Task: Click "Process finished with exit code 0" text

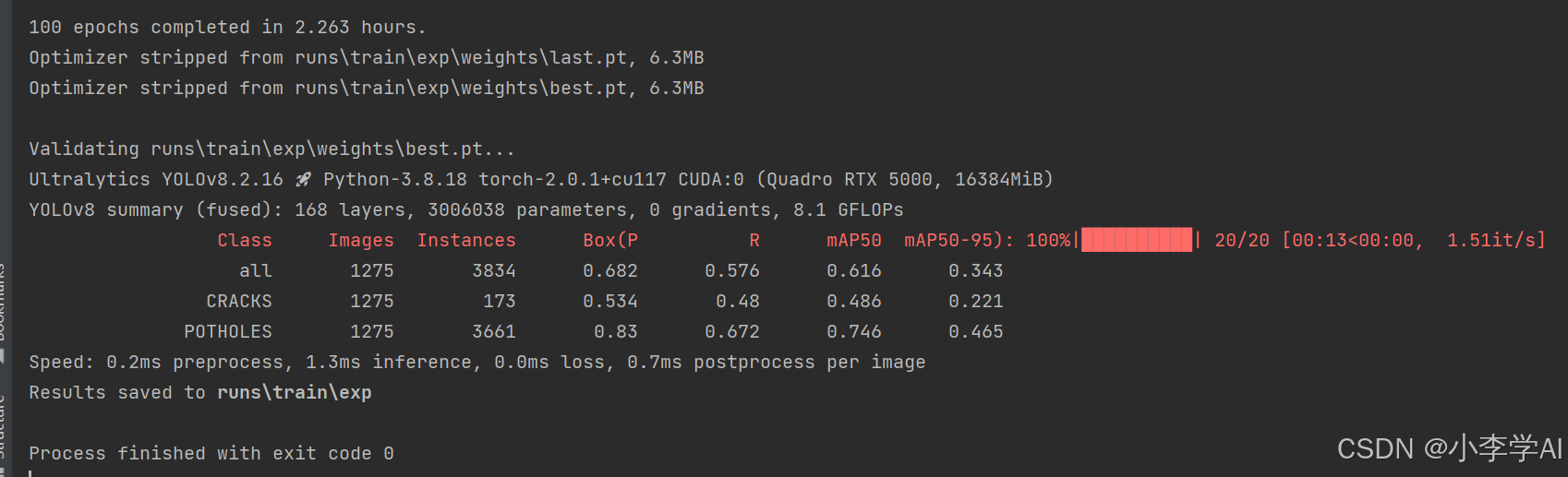Action: pyautogui.click(x=211, y=453)
